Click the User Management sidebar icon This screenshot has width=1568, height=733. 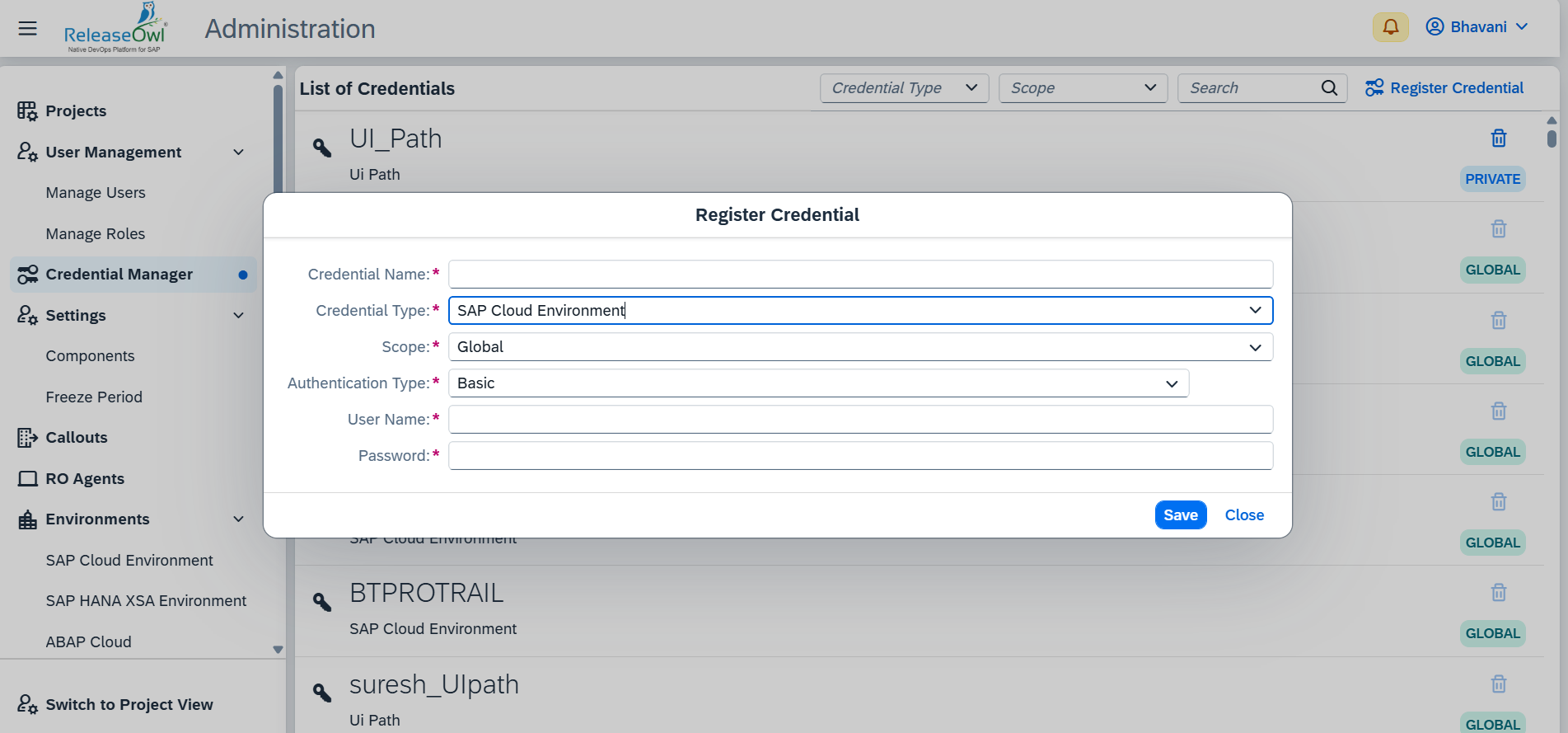click(x=27, y=152)
